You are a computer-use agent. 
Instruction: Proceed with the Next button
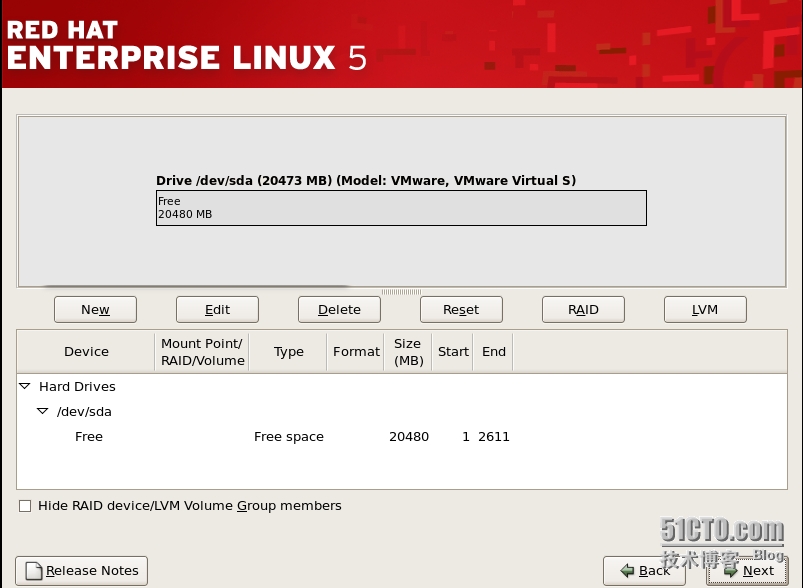(x=747, y=571)
